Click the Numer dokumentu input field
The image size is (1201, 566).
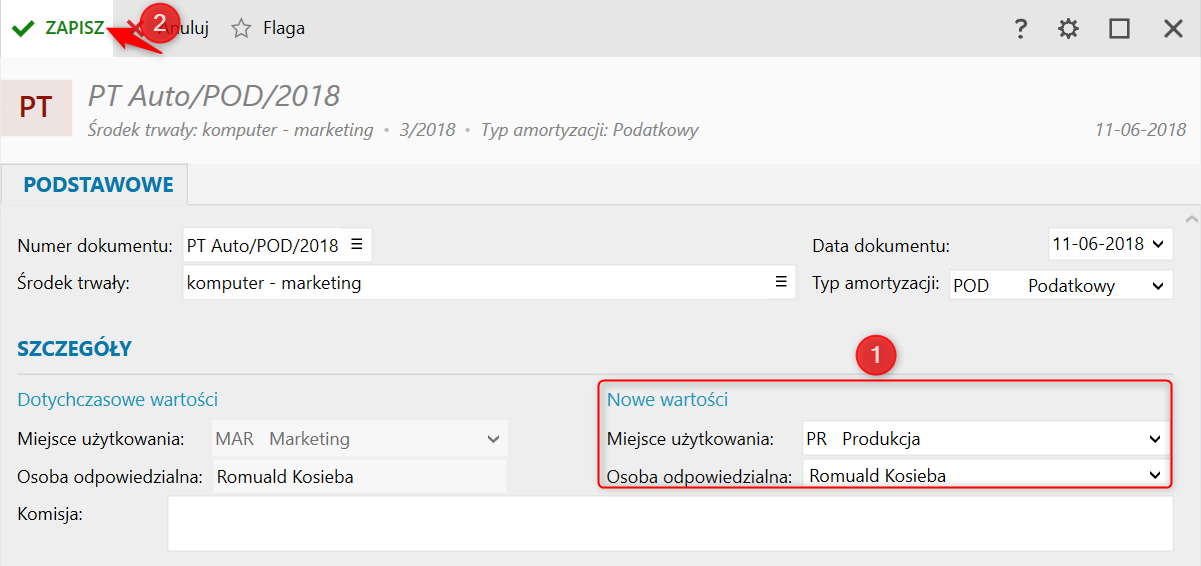pyautogui.click(x=264, y=245)
